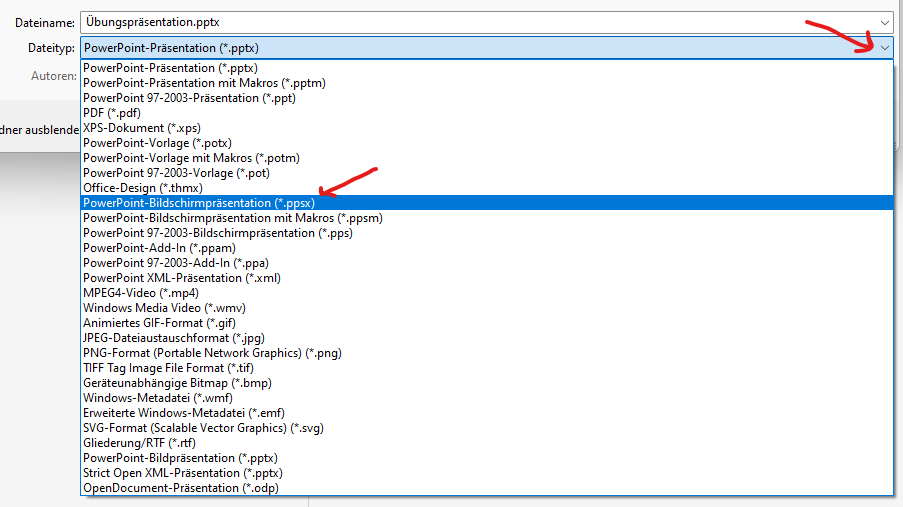Image resolution: width=903 pixels, height=507 pixels.
Task: Expand the Dateiname dropdown arrow
Action: click(884, 22)
